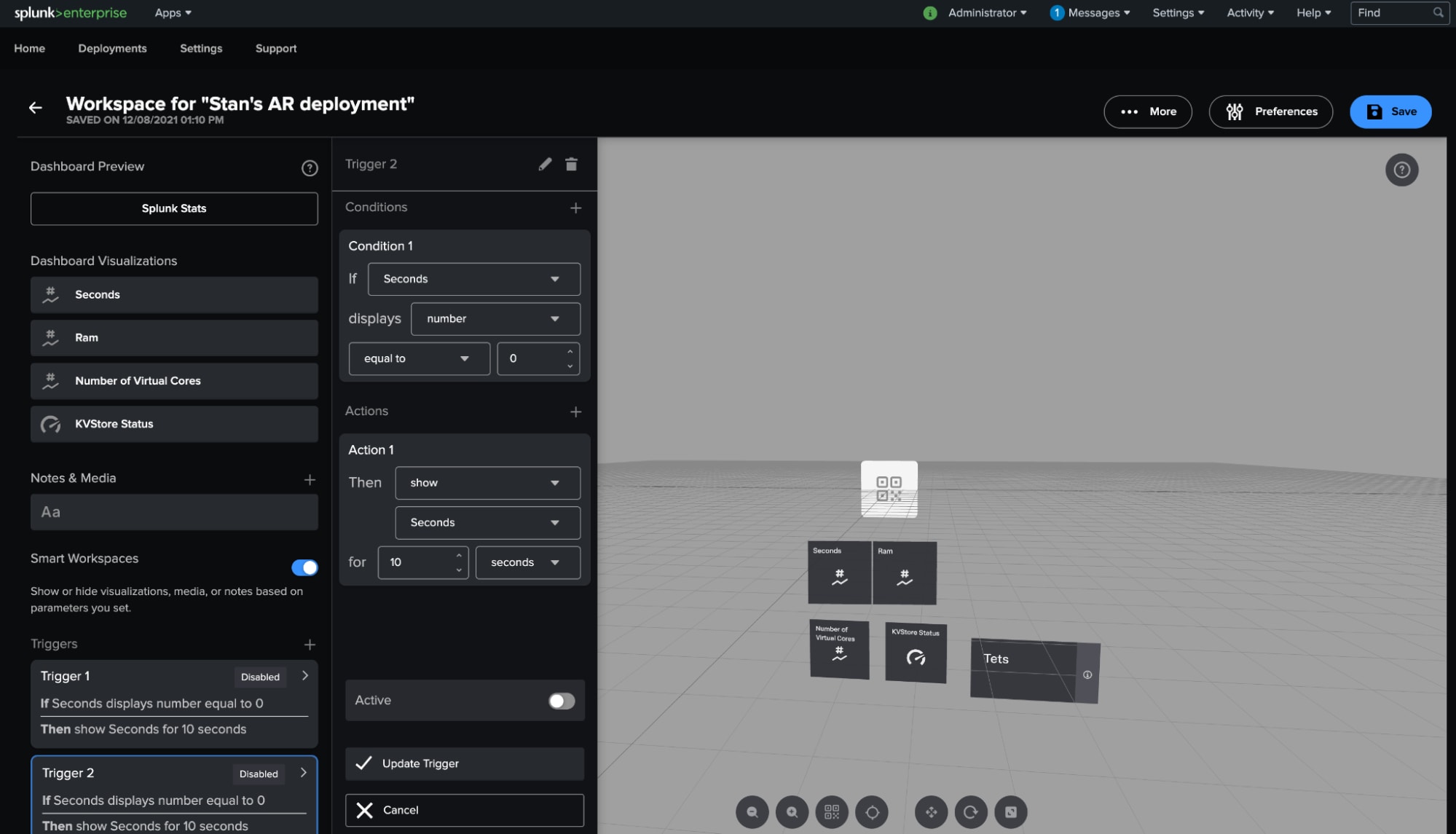Screen dimensions: 1456x834
Task: Select Number of Virtual Cores scene tile
Action: [x=839, y=649]
